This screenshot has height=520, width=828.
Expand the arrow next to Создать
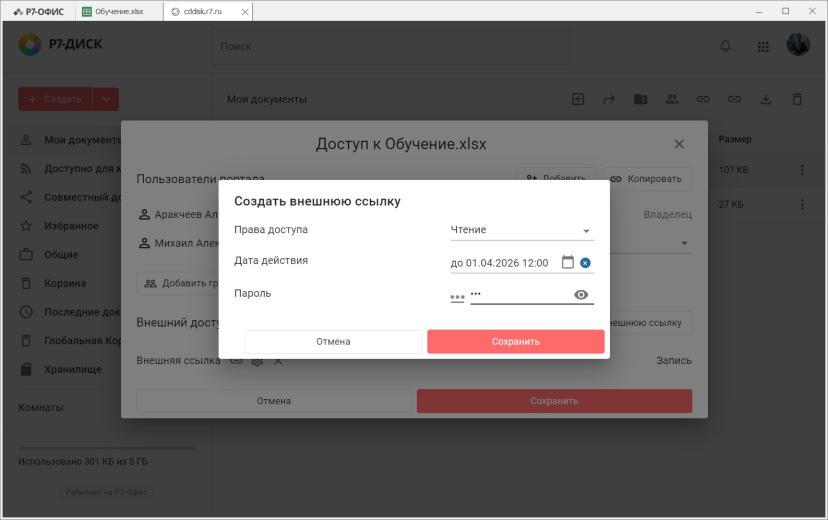pyautogui.click(x=106, y=99)
